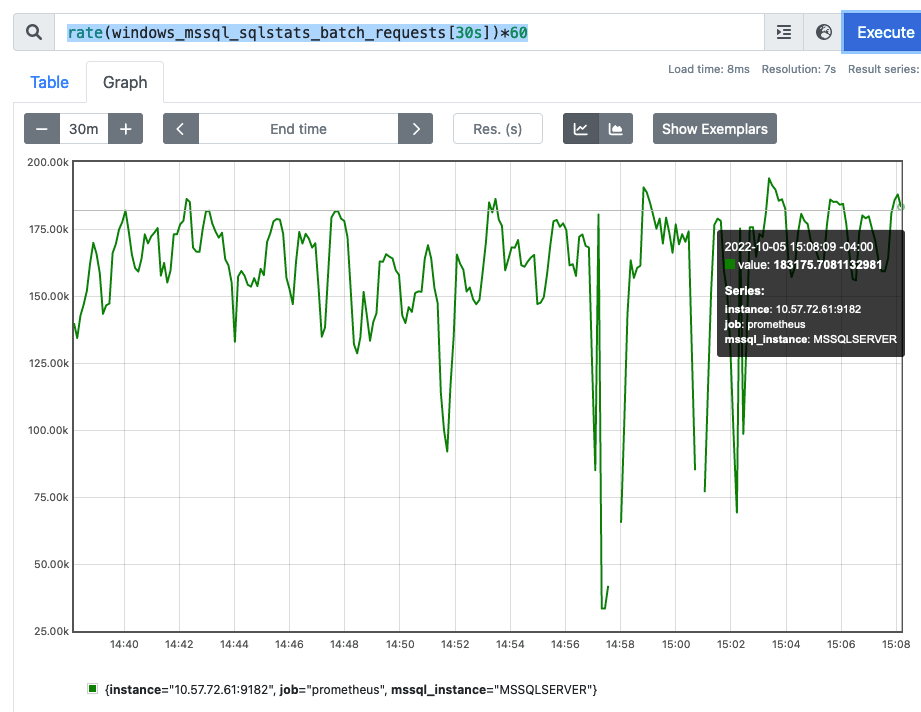
Task: Switch to the stacked area chart mode
Action: click(616, 129)
